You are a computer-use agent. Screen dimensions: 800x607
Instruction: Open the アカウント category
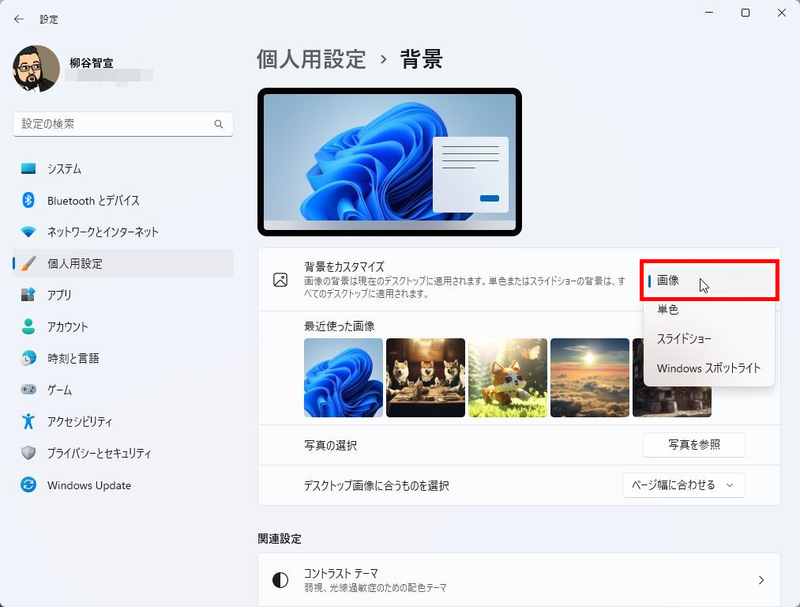123,326
